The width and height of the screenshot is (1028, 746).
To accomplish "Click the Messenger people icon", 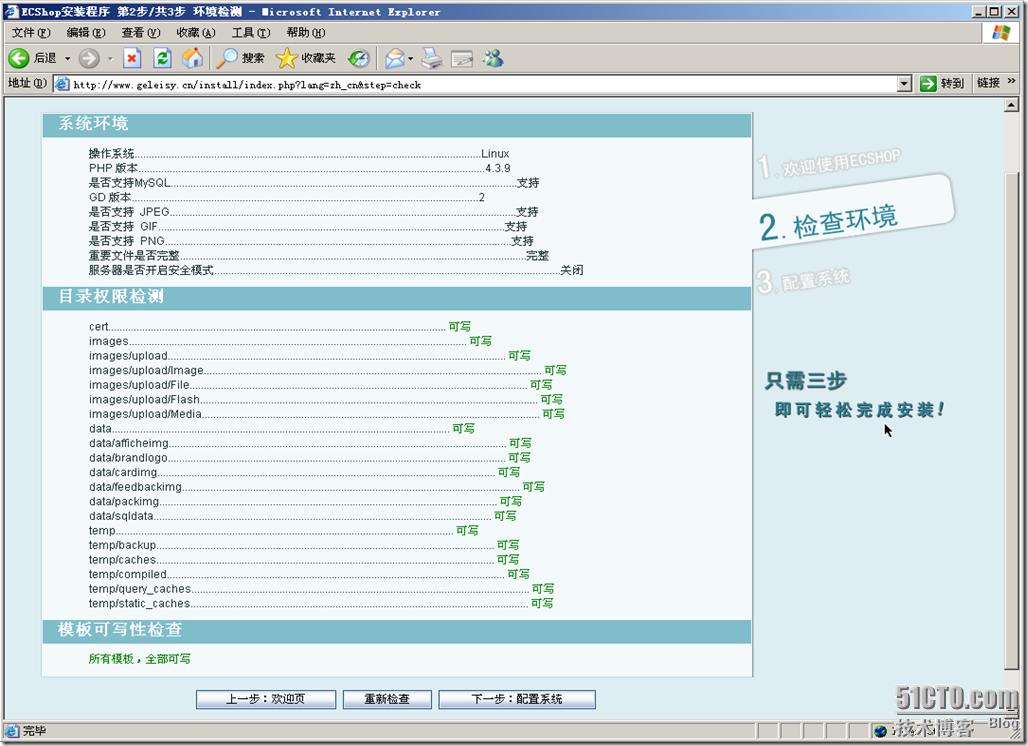I will [493, 58].
